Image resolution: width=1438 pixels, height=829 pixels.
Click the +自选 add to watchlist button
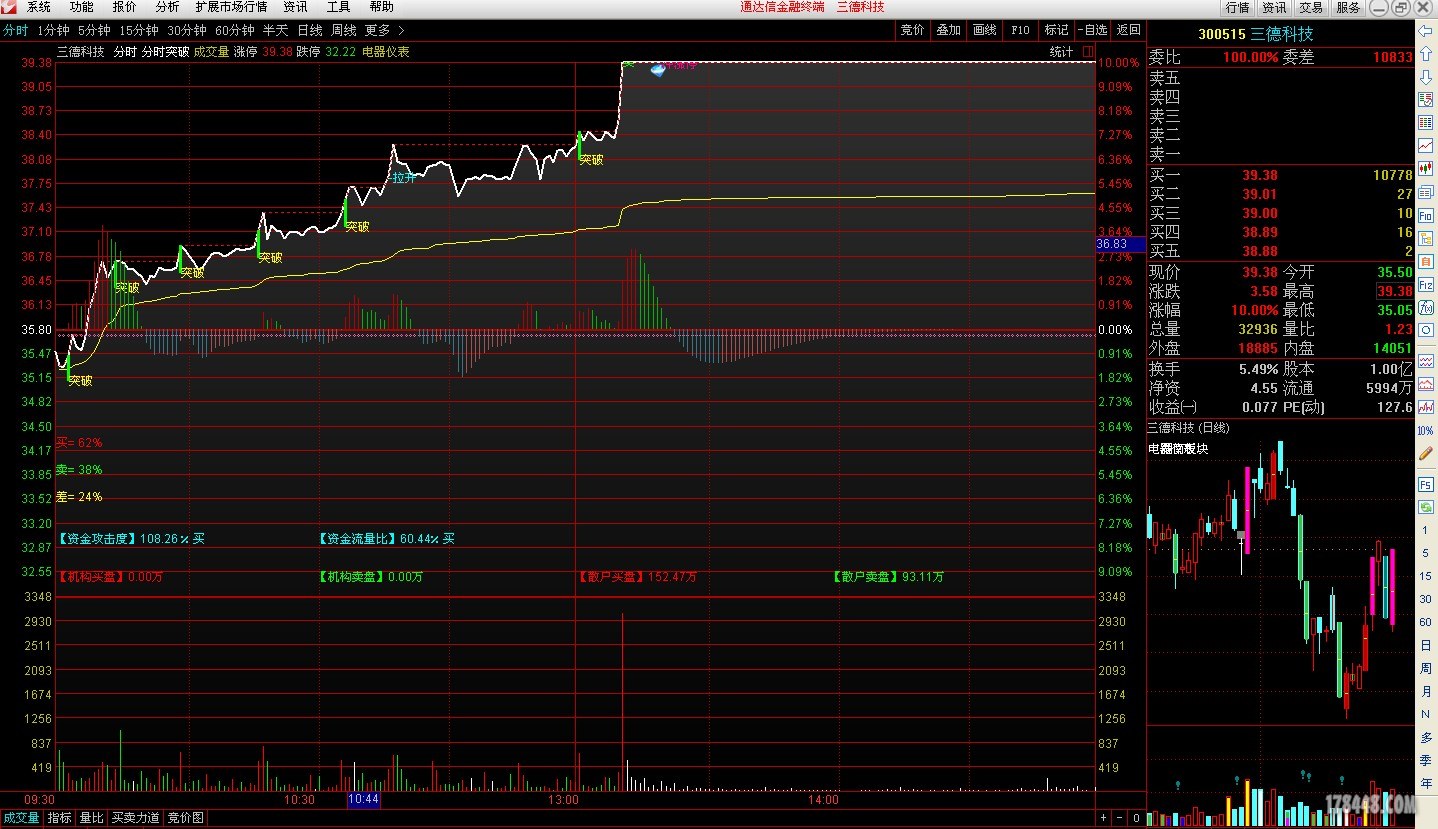[1093, 30]
